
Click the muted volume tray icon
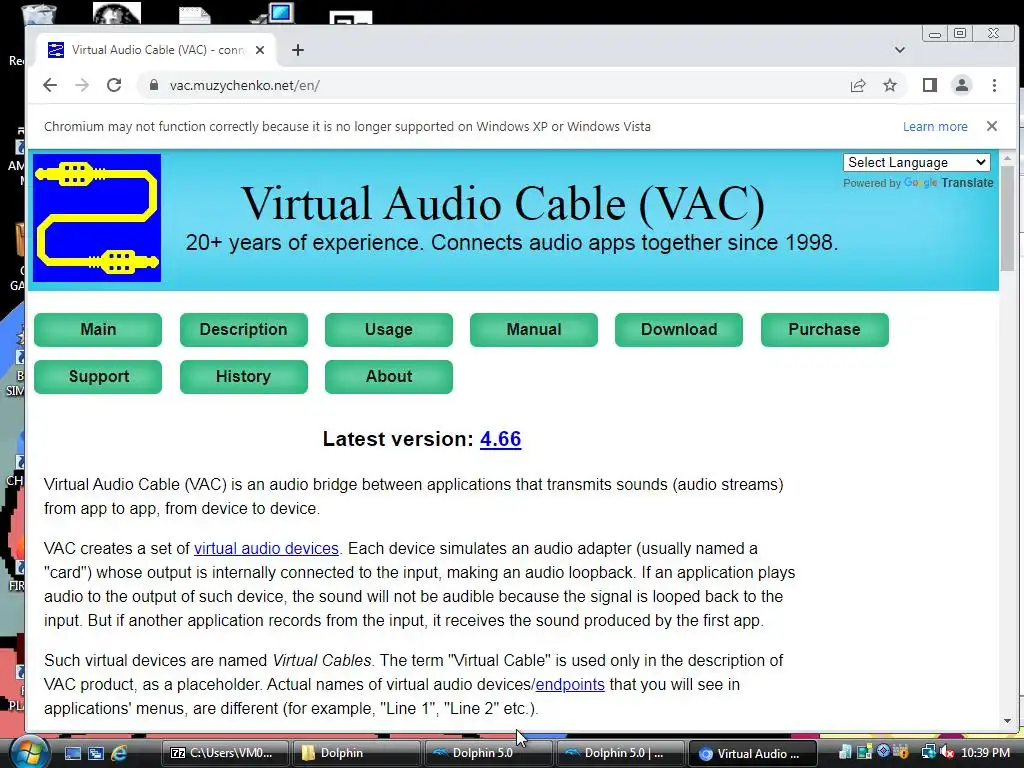(x=947, y=752)
